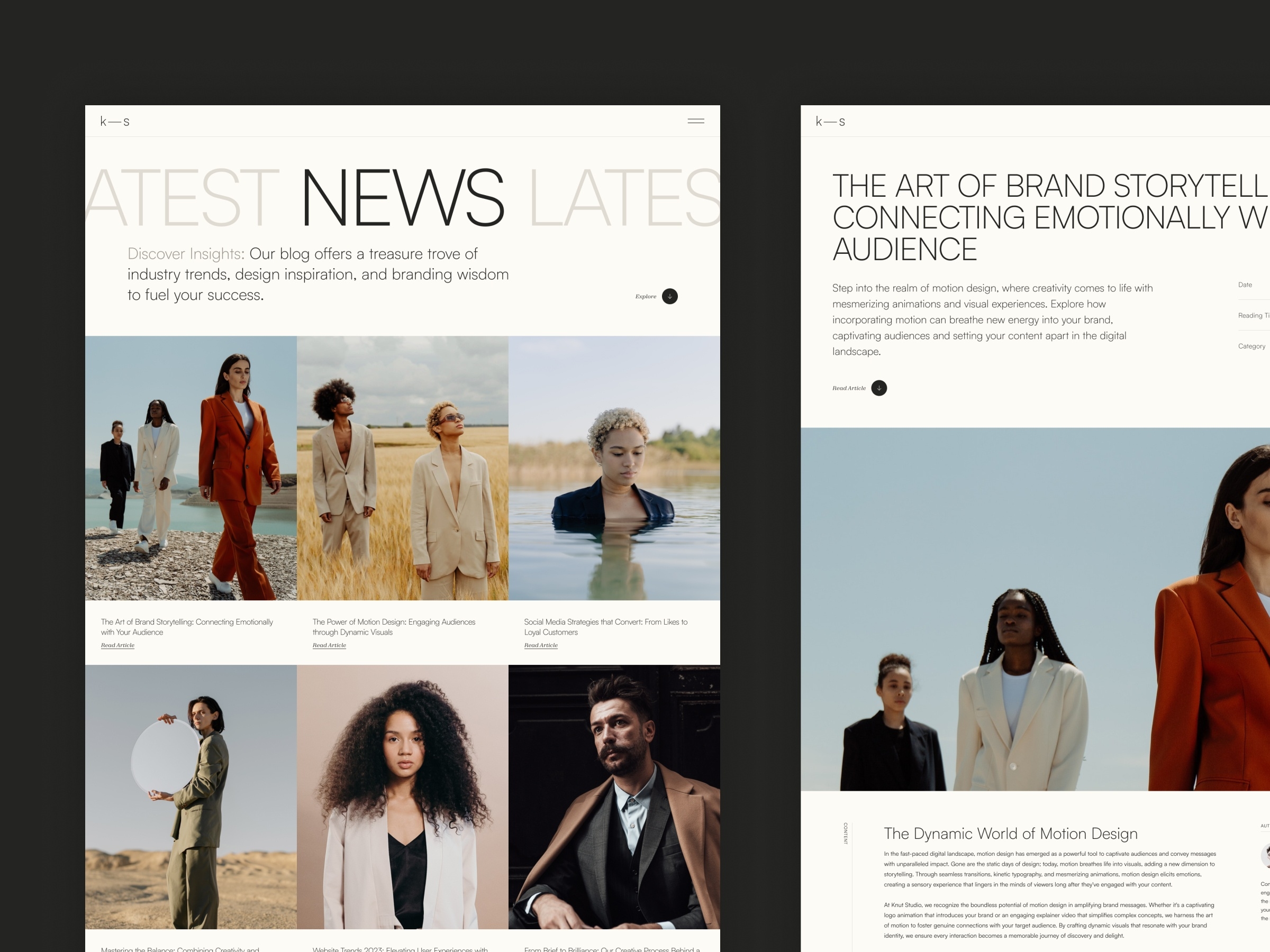Read article on Motion Design

point(328,645)
